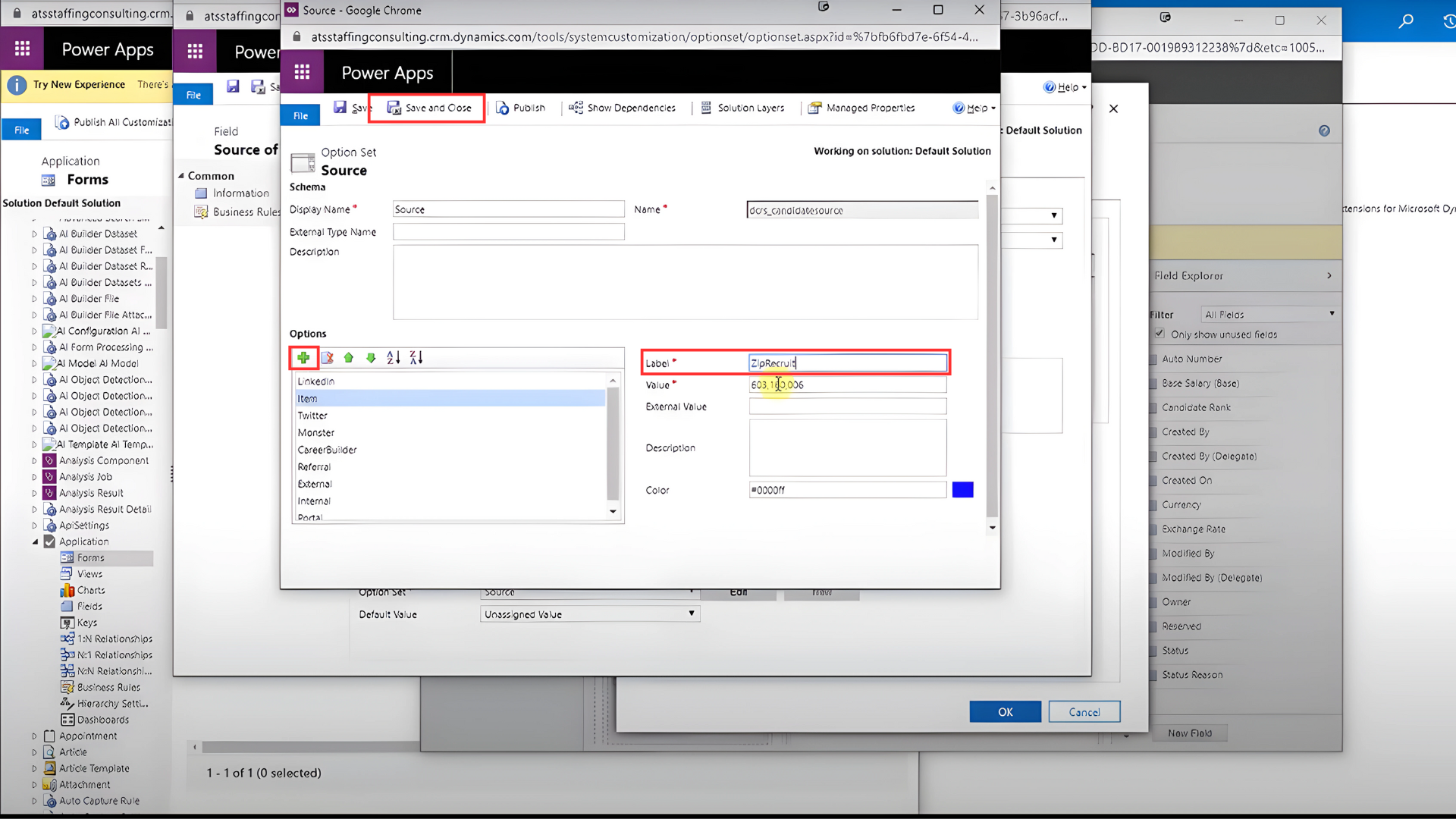Image resolution: width=1456 pixels, height=819 pixels.
Task: Click the Source form vertical scrollbar
Action: coord(992,356)
